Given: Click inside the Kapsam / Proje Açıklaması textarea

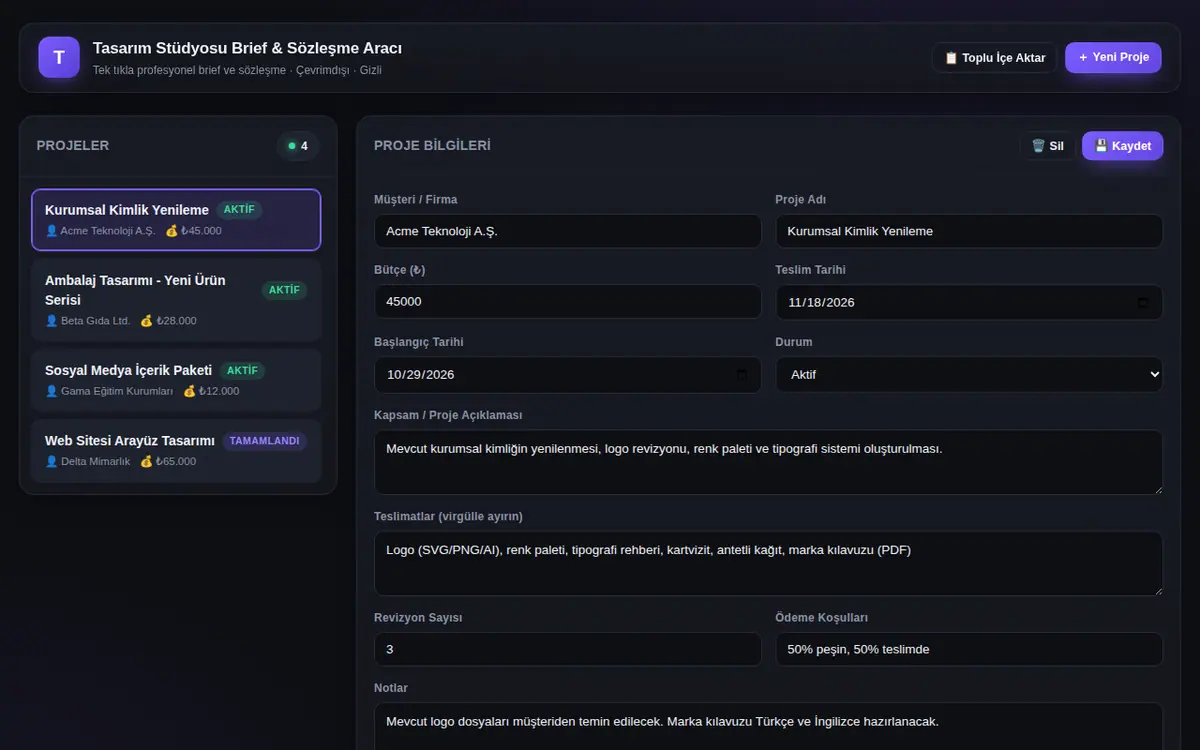Looking at the screenshot, I should point(768,462).
